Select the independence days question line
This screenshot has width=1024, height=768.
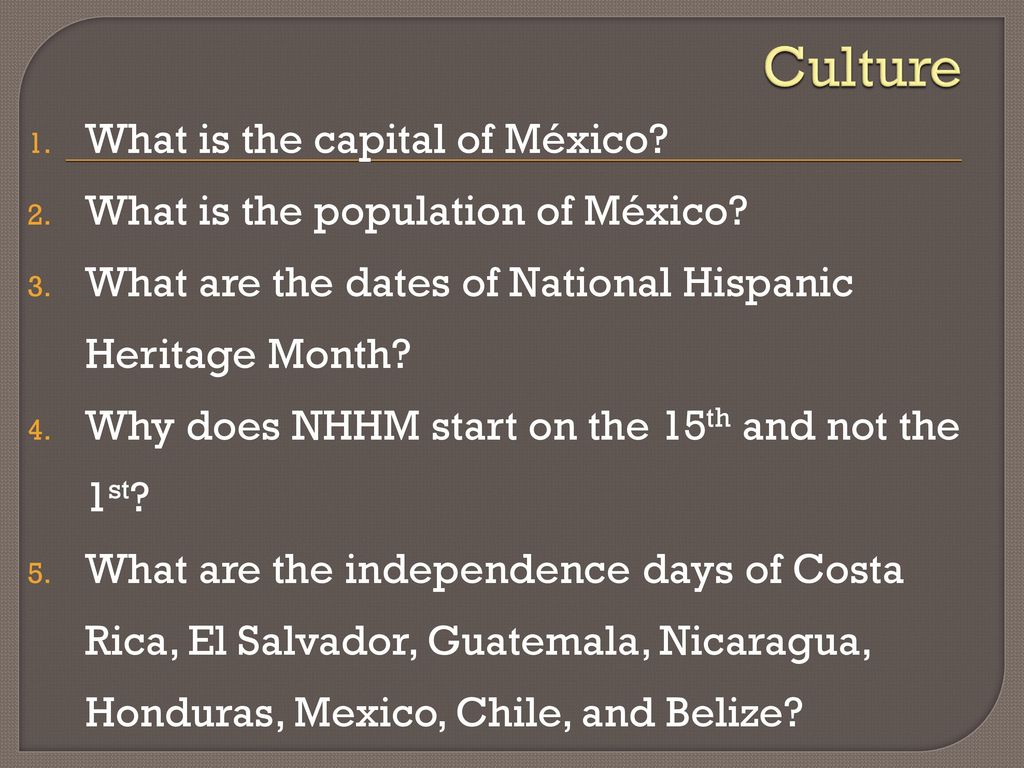(x=494, y=569)
